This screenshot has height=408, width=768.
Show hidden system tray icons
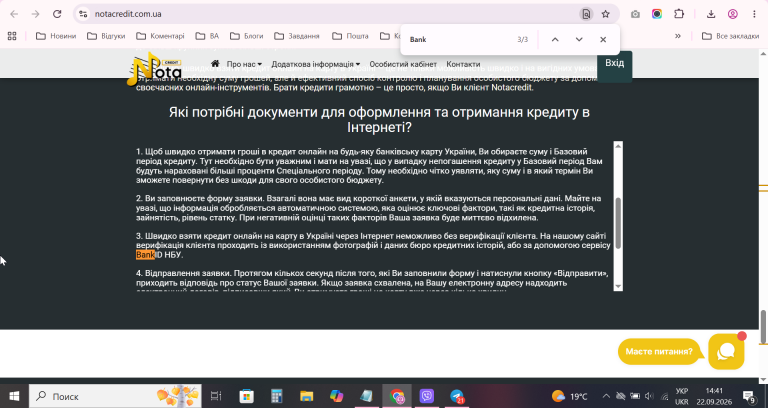click(x=606, y=396)
